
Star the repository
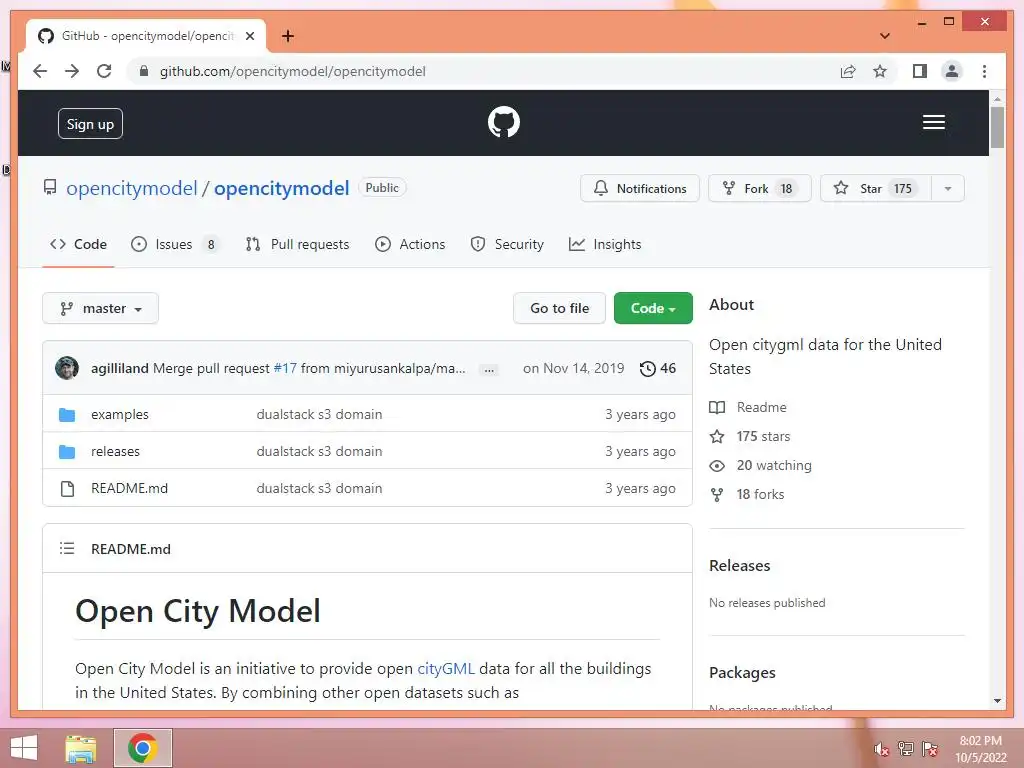click(x=876, y=189)
